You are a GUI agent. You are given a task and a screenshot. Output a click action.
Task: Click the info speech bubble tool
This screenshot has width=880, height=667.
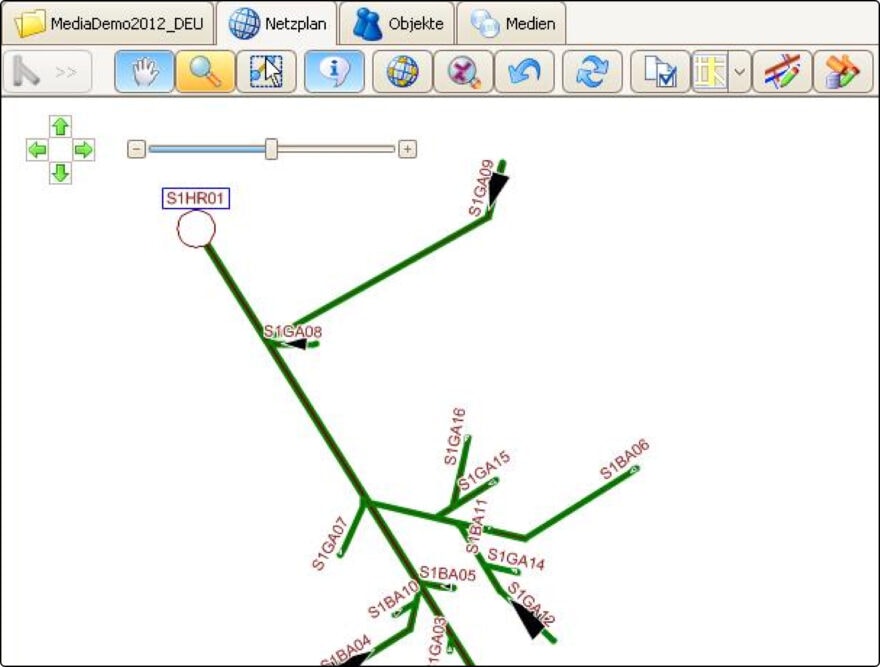(x=334, y=73)
